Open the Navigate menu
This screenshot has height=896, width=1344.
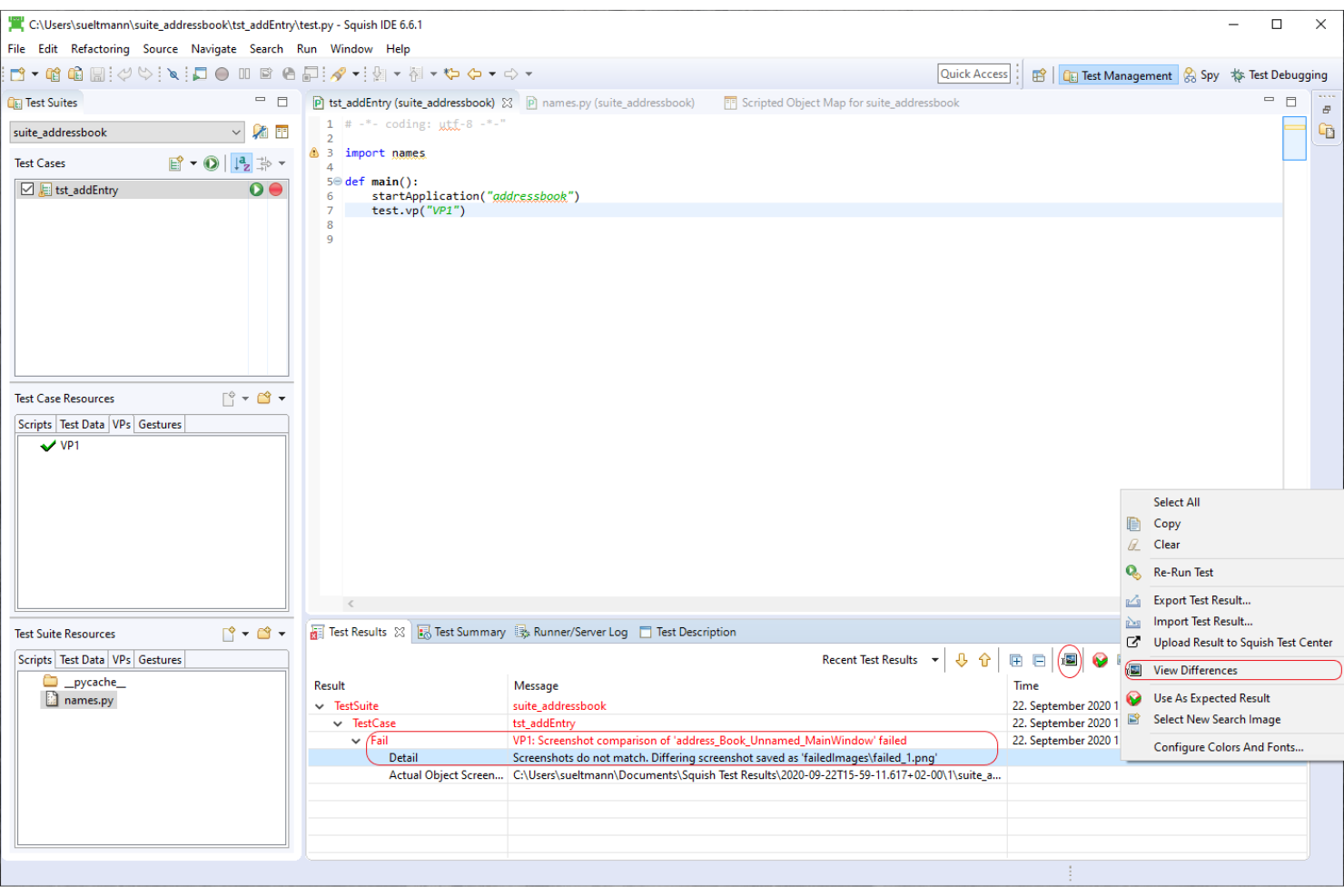point(213,49)
